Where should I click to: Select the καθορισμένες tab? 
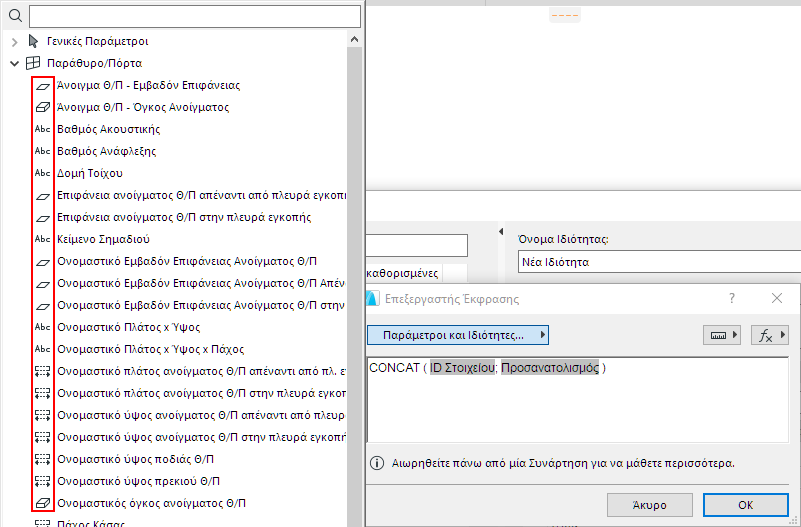click(x=402, y=273)
